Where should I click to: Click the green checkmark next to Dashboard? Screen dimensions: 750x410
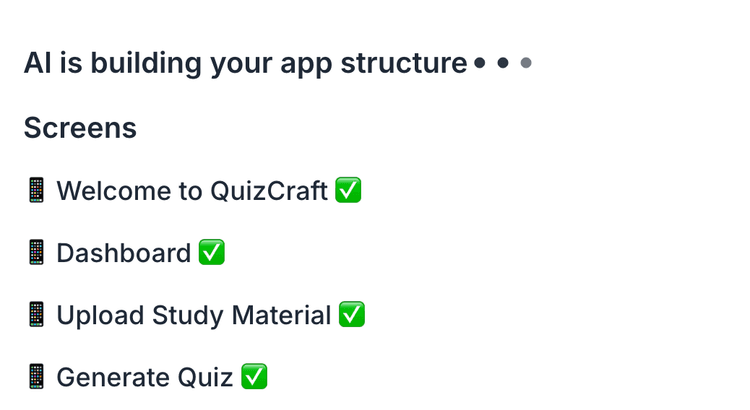click(x=212, y=253)
